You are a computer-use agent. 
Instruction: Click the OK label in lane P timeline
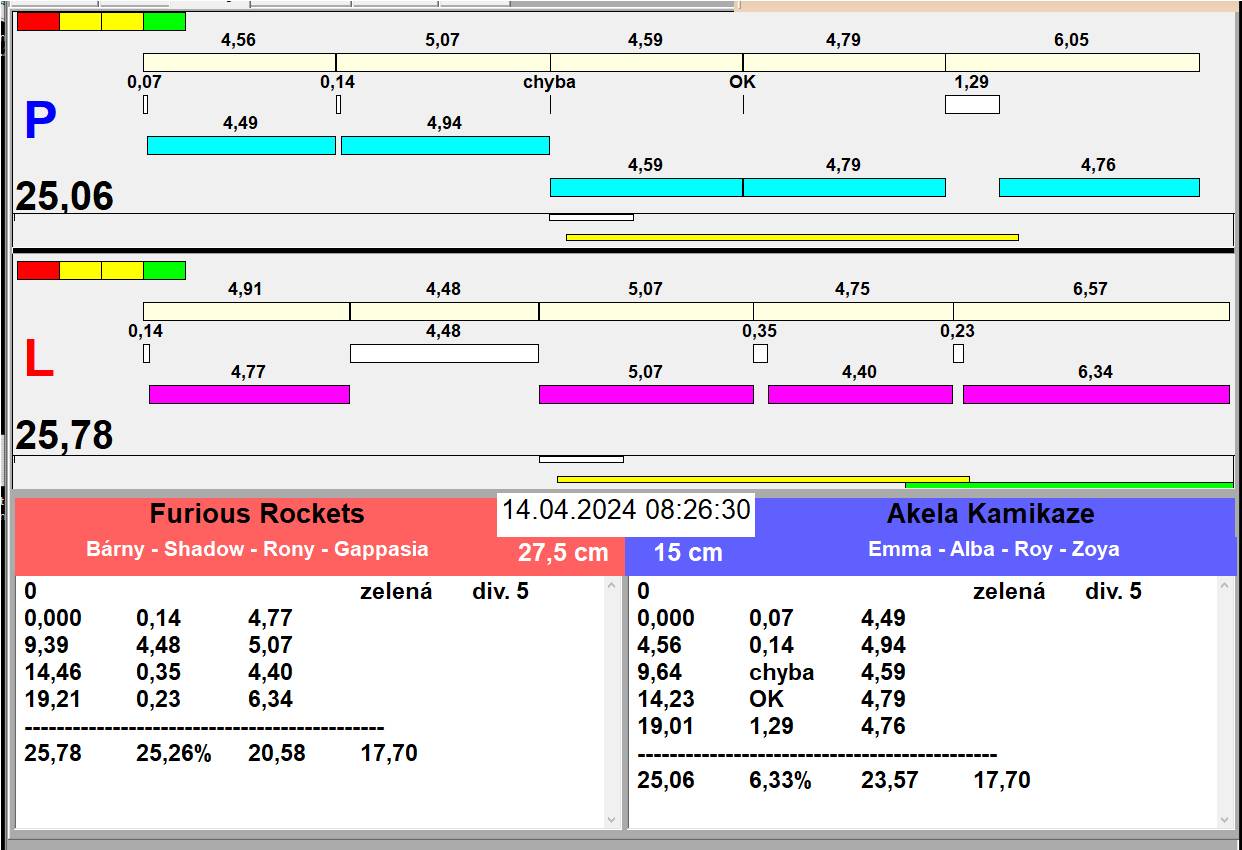[742, 82]
